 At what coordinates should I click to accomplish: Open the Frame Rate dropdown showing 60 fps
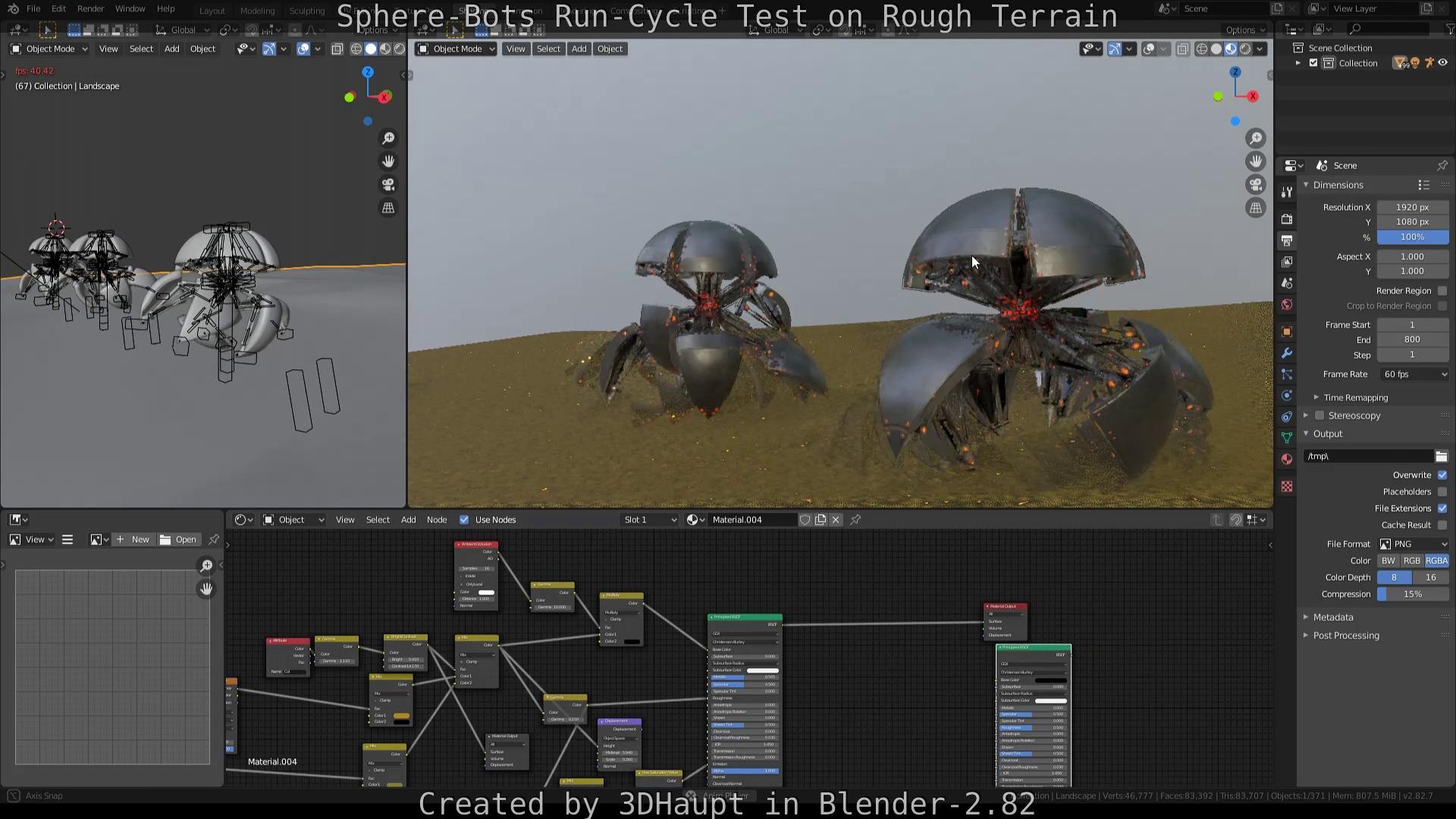(1412, 374)
